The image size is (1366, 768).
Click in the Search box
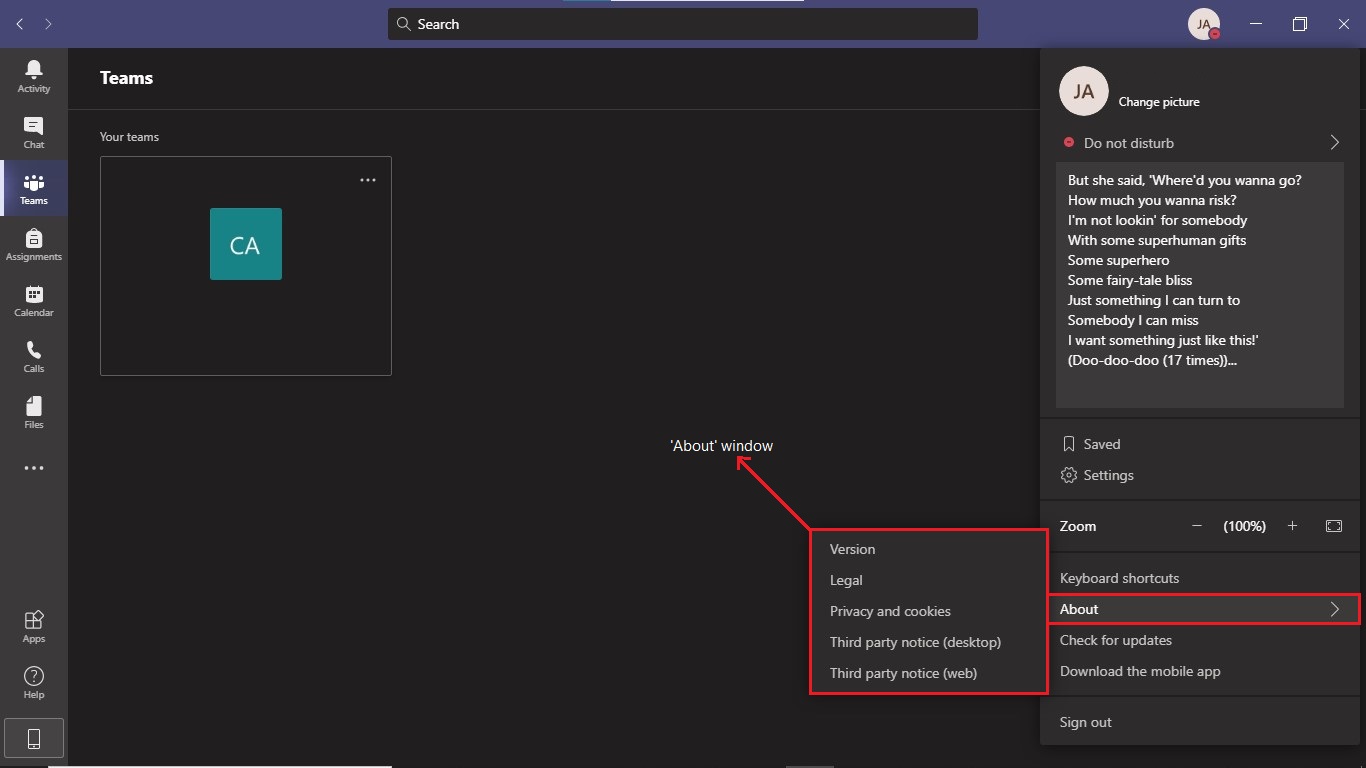tap(683, 24)
